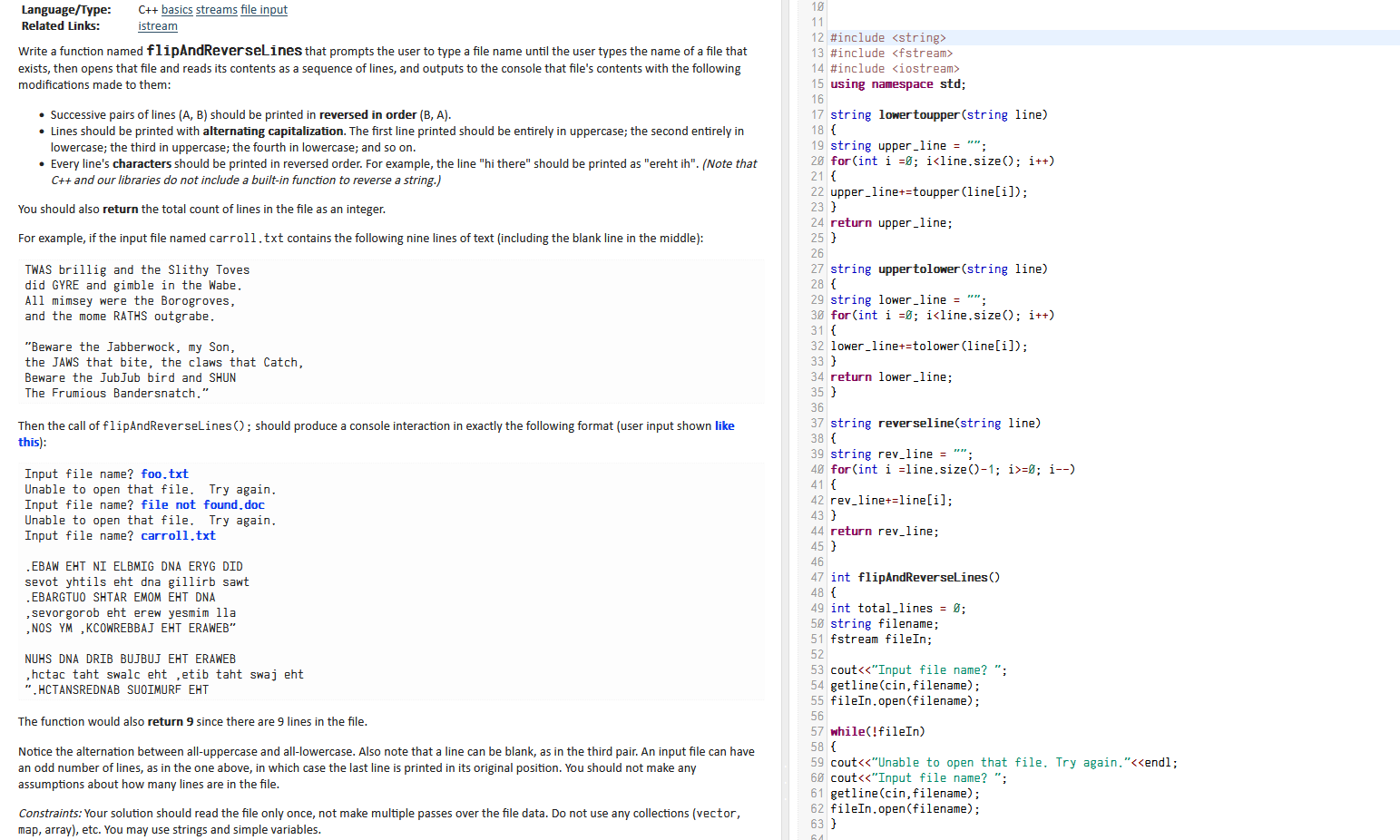Click the reverseline function definition

(916, 423)
